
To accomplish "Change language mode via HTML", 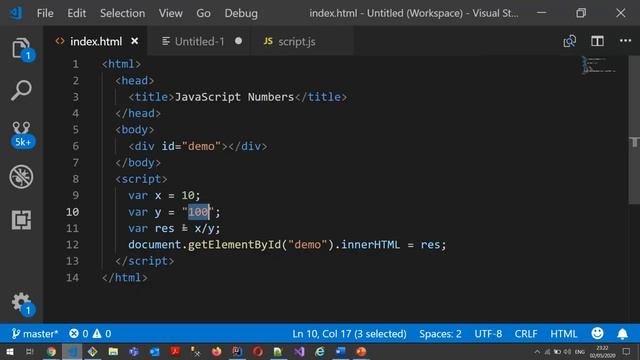I will [564, 334].
